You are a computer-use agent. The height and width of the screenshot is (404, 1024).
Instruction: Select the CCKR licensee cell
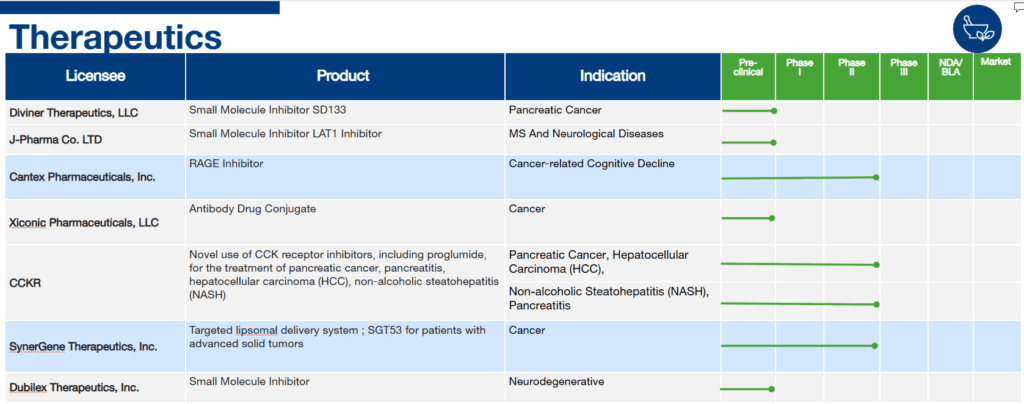pyautogui.click(x=95, y=283)
